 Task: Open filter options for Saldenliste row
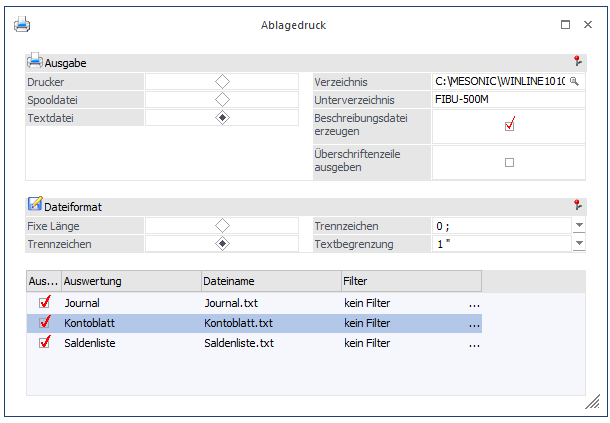(x=474, y=343)
